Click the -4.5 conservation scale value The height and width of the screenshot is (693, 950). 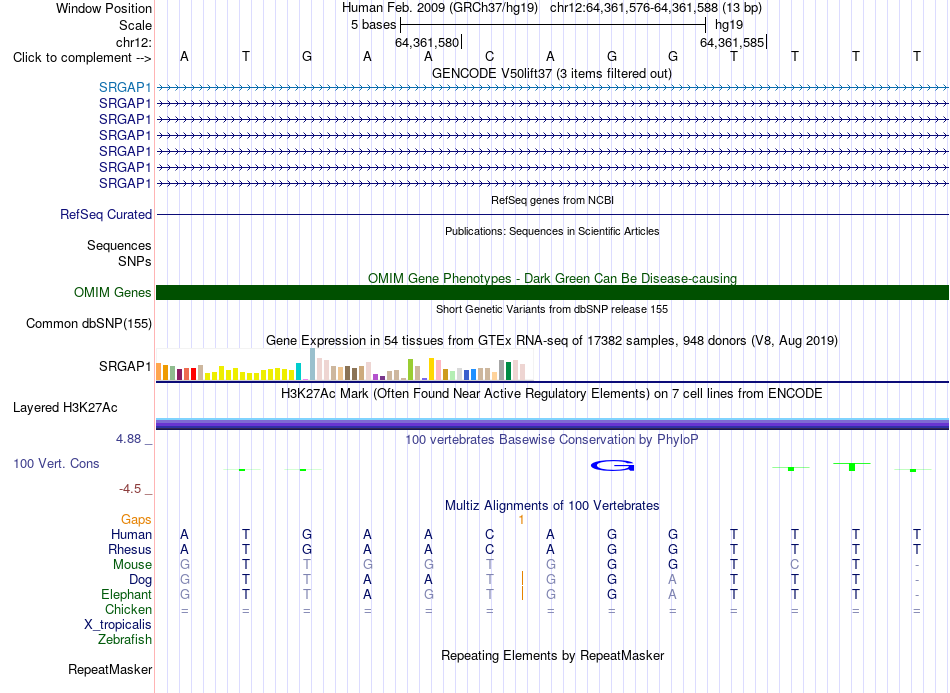(130, 489)
